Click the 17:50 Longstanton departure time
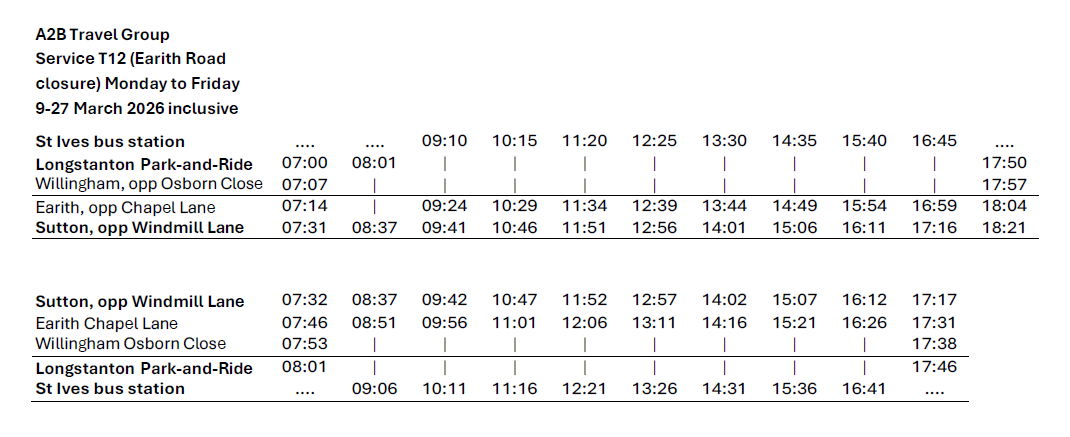The image size is (1070, 437). (1005, 163)
